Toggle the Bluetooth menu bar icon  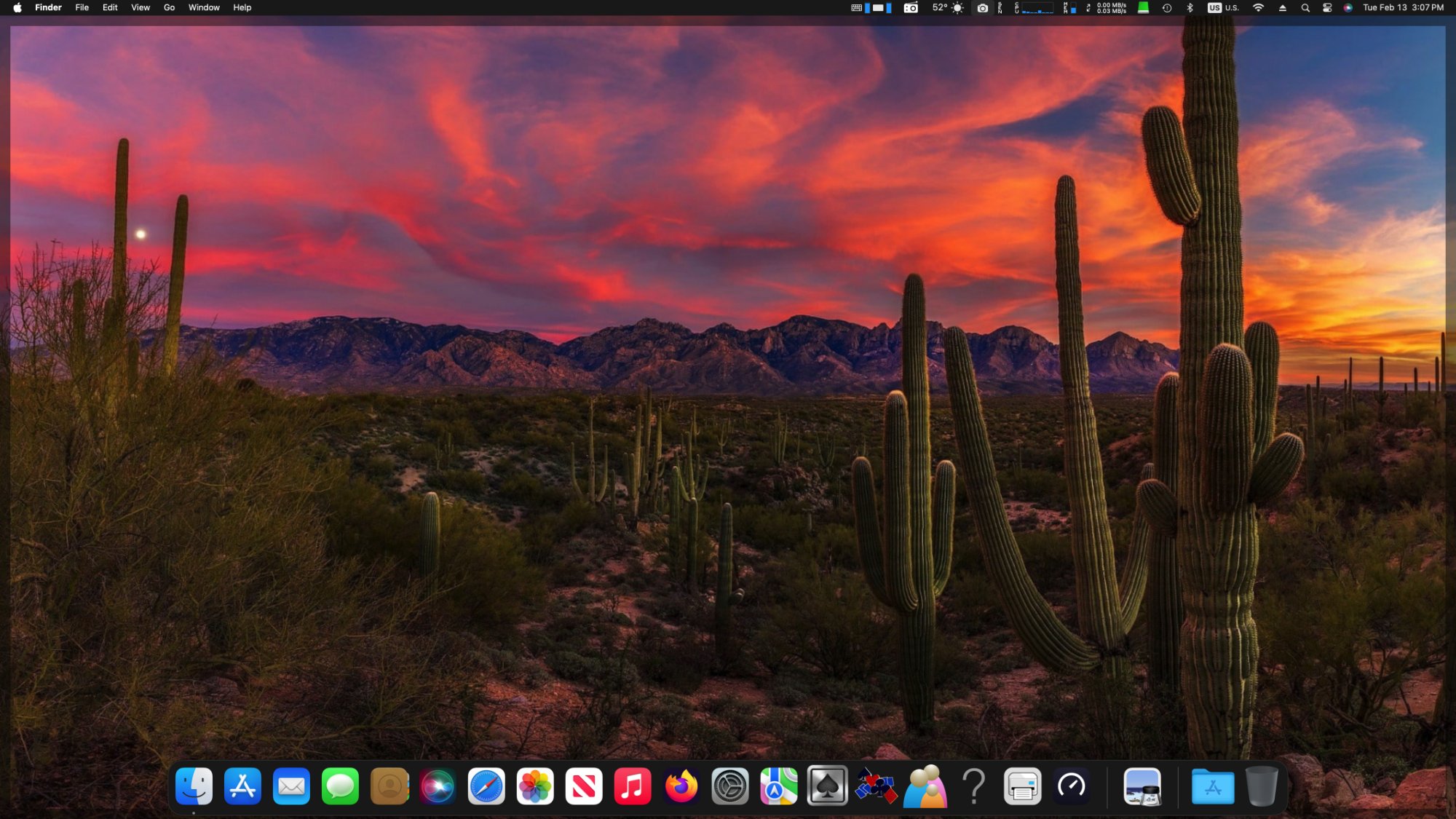[x=1190, y=8]
